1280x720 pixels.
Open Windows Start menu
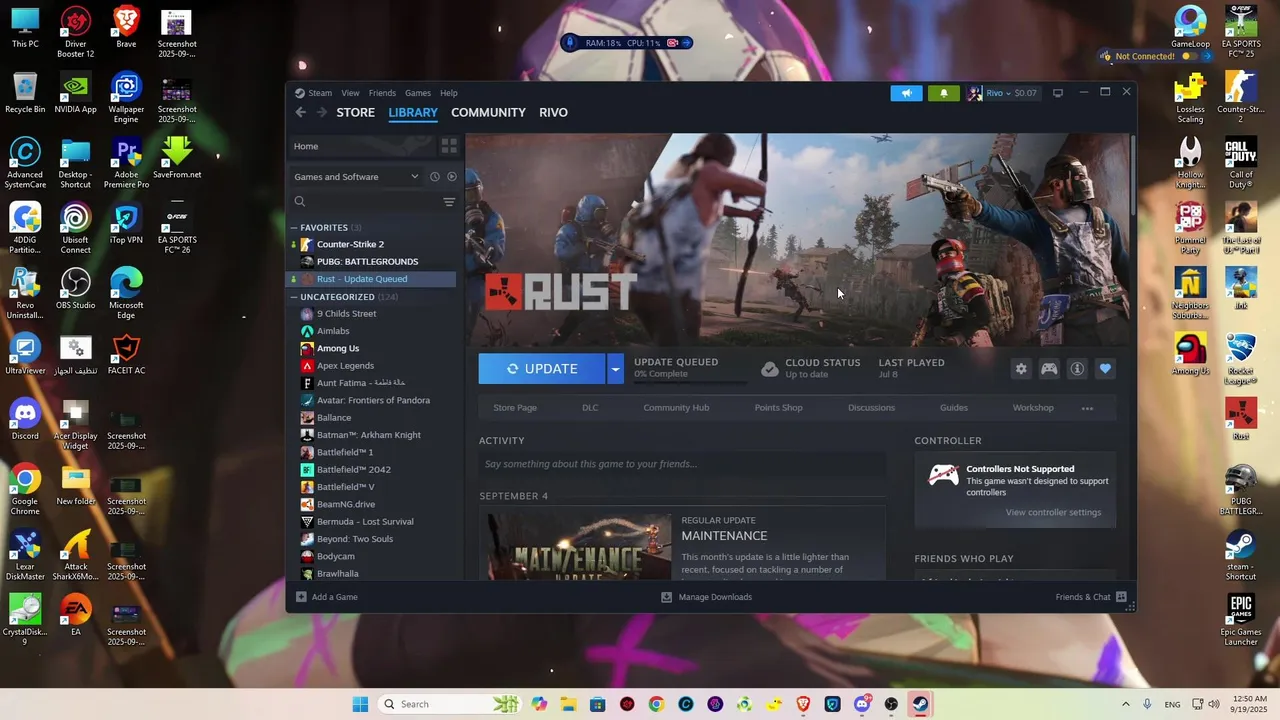(x=360, y=704)
